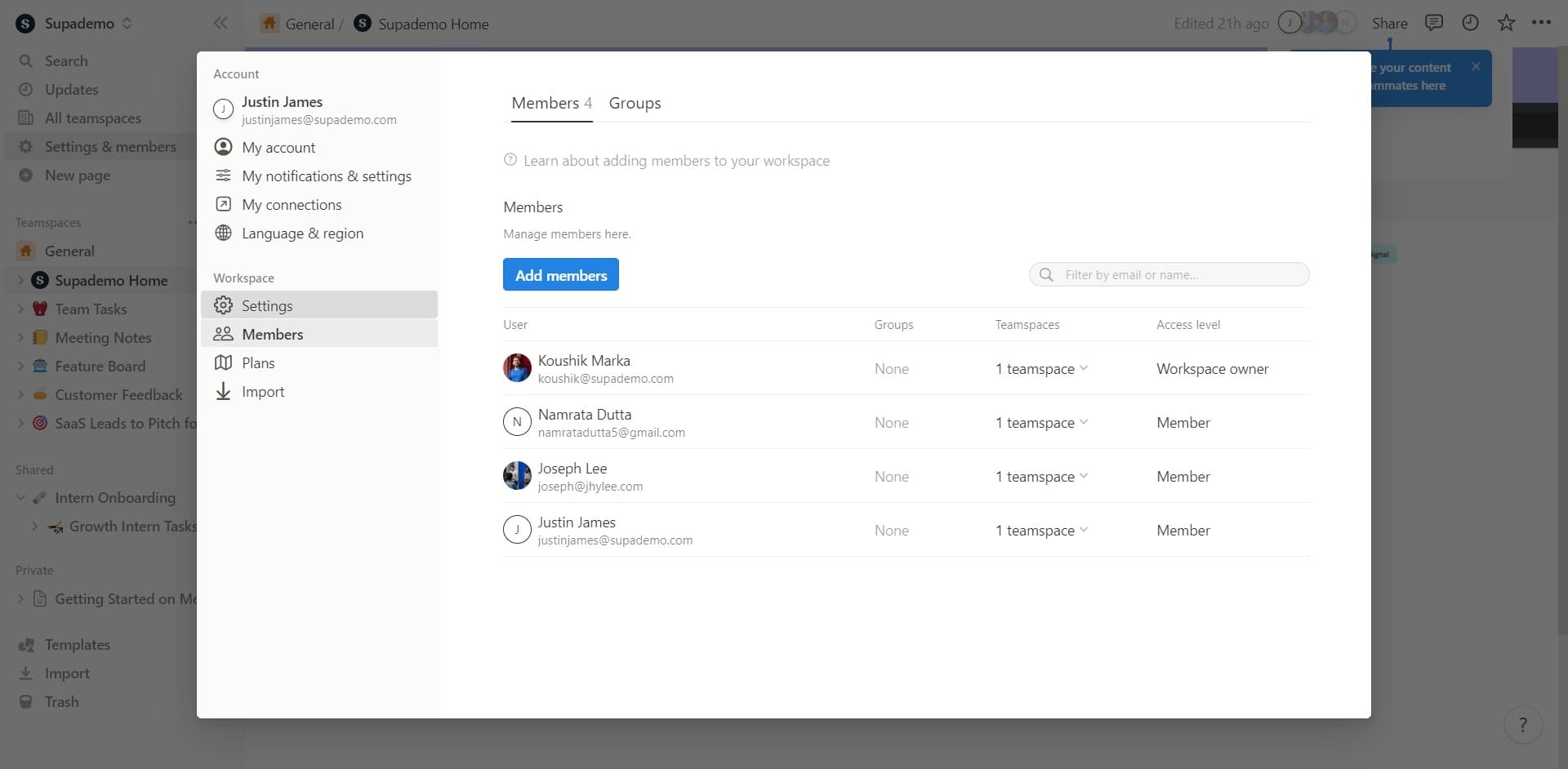Open Learn about adding members link
This screenshot has width=1568, height=769.
[x=675, y=161]
